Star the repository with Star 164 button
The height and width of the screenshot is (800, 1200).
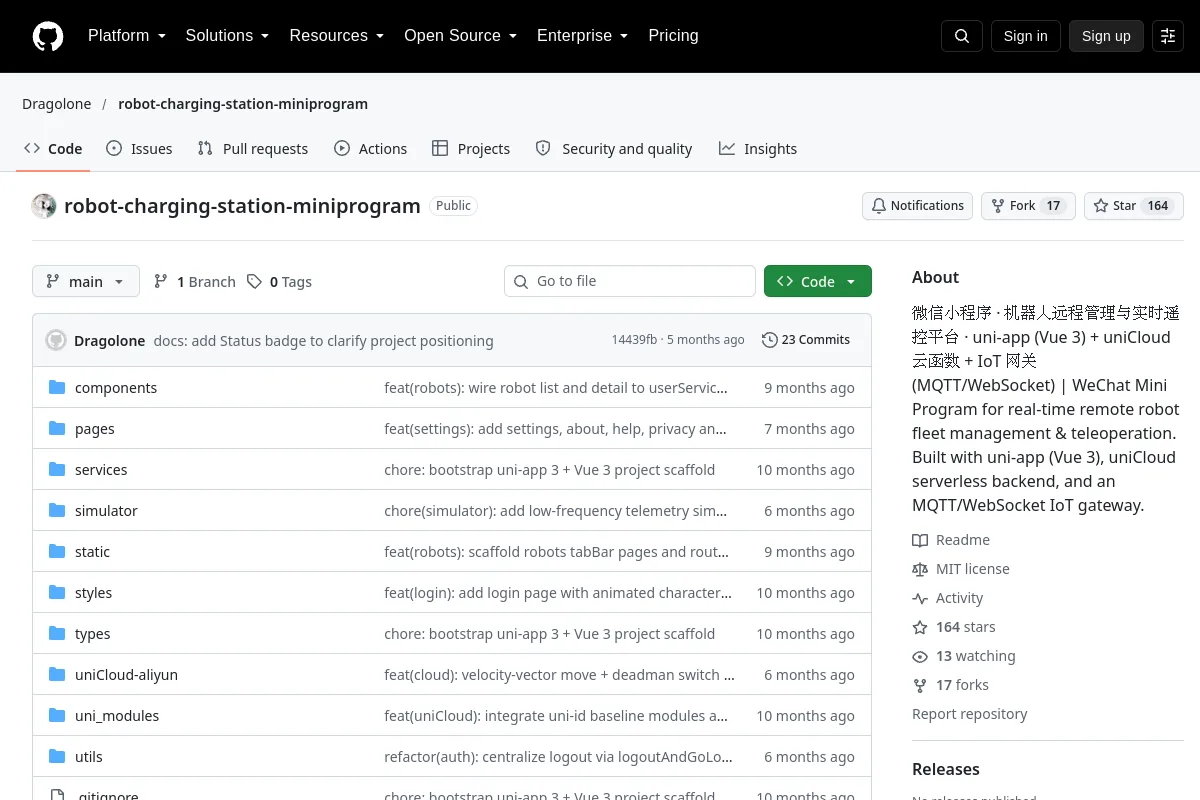point(1134,206)
